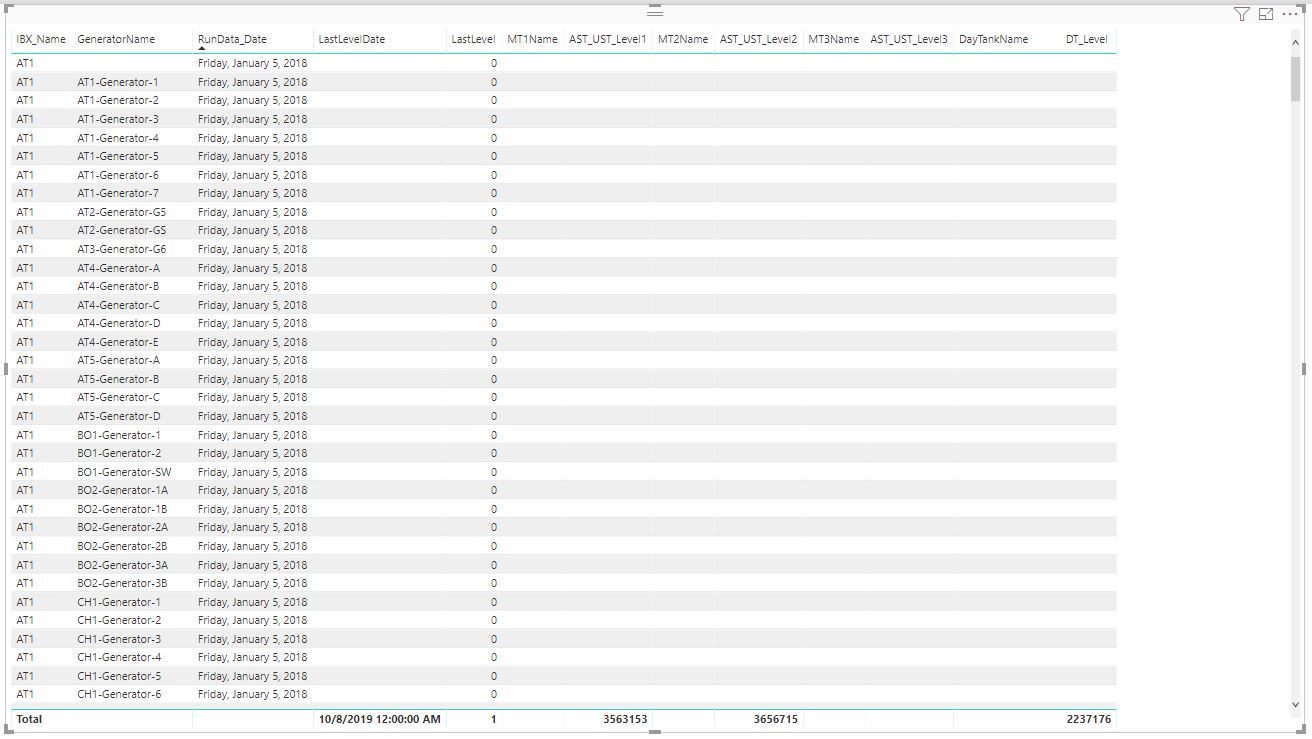
Task: Select BO2-Generator-1A cell
Action: [x=123, y=490]
